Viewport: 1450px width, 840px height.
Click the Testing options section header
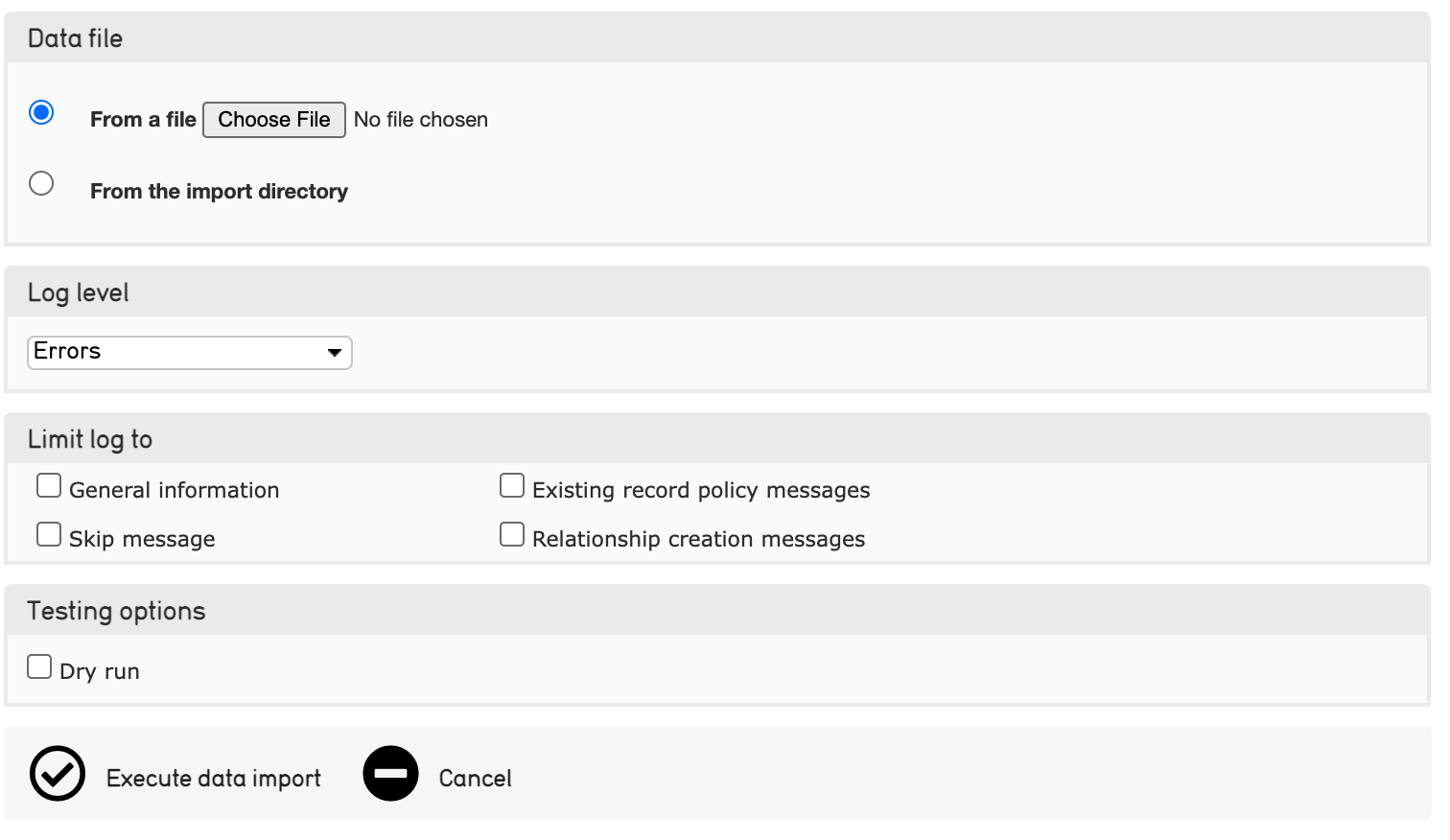pos(116,611)
